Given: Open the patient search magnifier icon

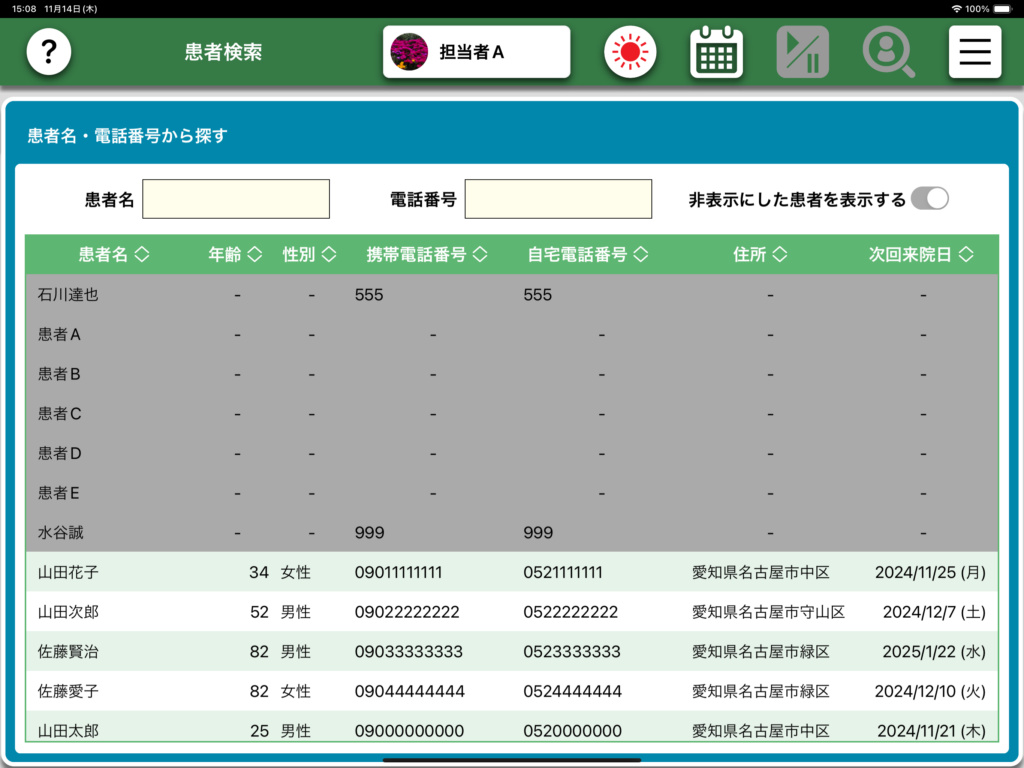Looking at the screenshot, I should [888, 52].
